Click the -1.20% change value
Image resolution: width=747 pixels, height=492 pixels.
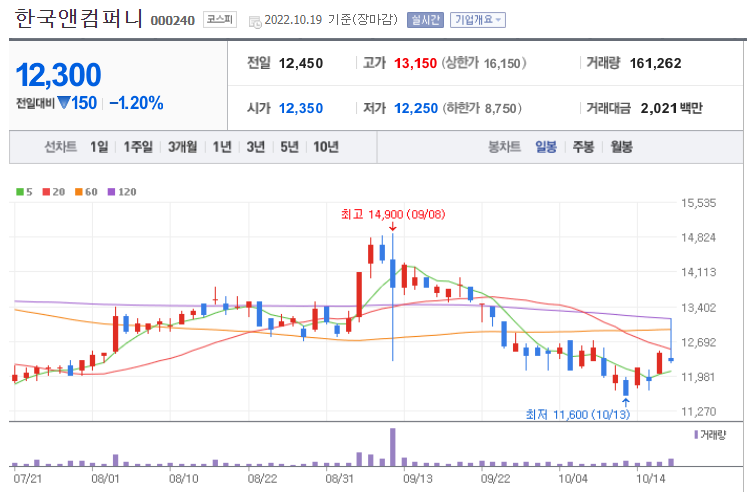[x=136, y=103]
